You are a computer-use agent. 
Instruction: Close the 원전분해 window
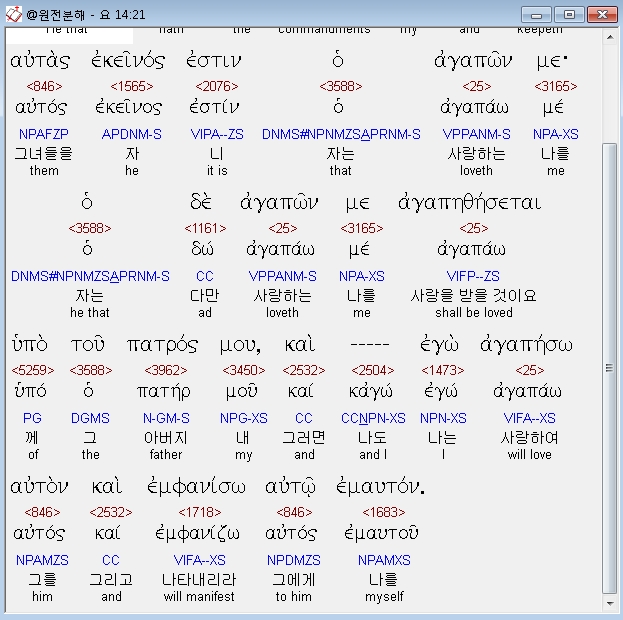coord(602,15)
